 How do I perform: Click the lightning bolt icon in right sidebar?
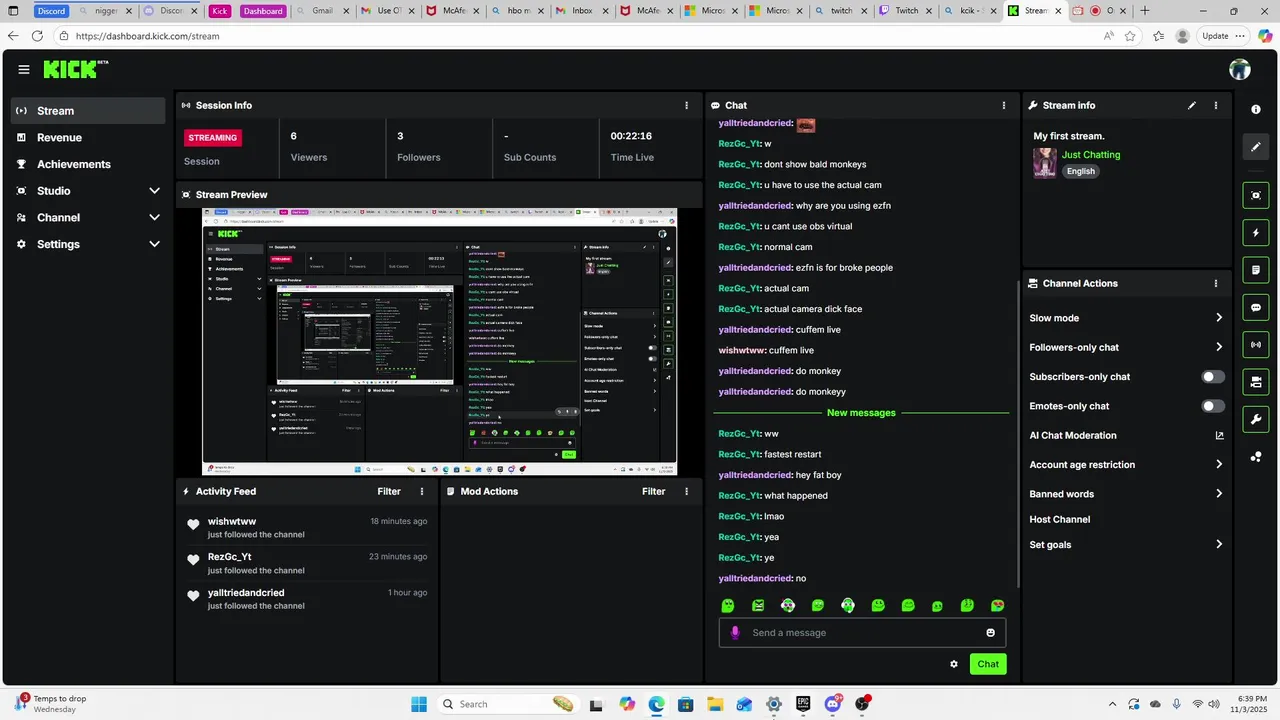tap(1256, 233)
